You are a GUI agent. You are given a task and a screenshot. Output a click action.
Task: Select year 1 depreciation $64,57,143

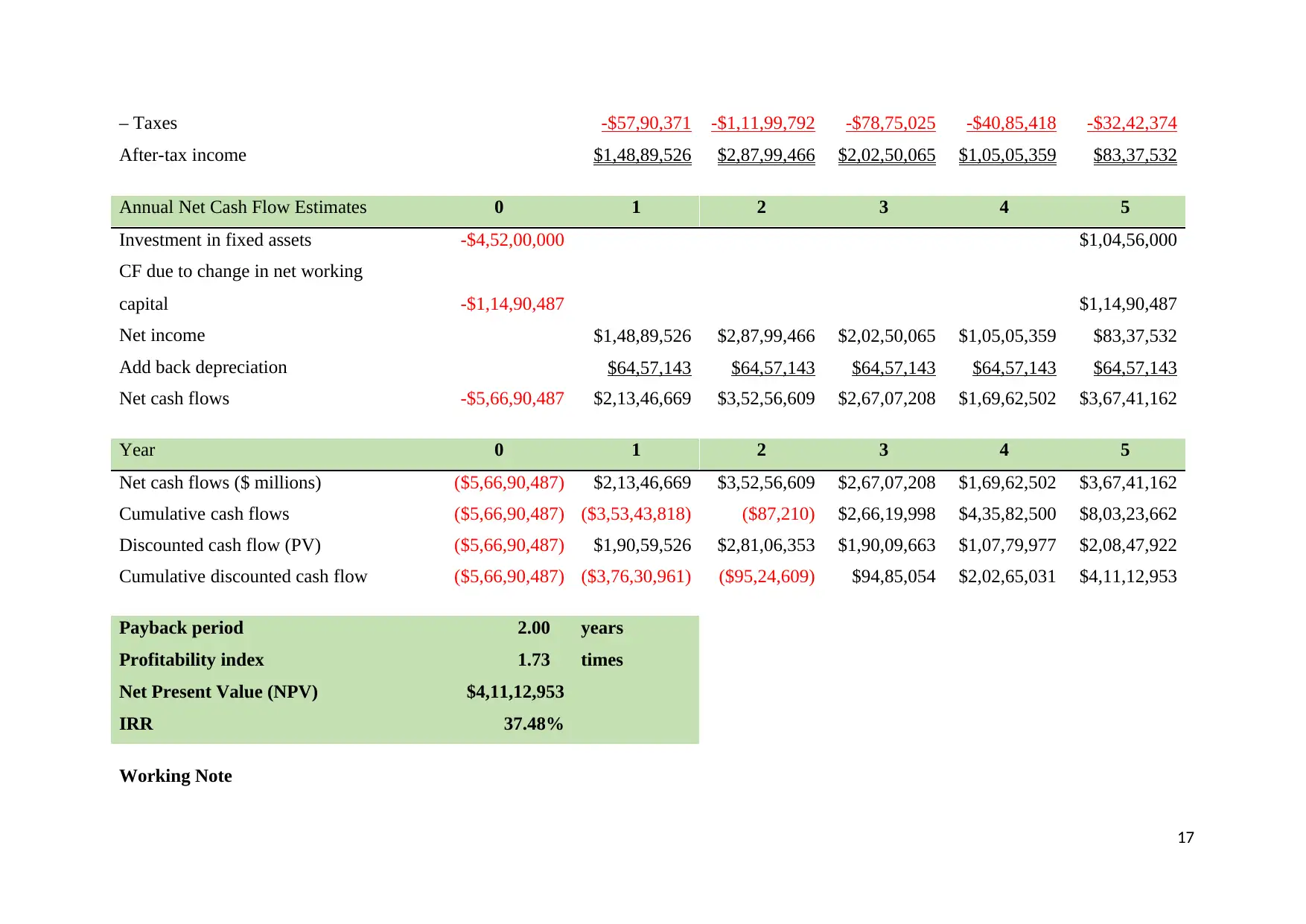click(x=649, y=368)
